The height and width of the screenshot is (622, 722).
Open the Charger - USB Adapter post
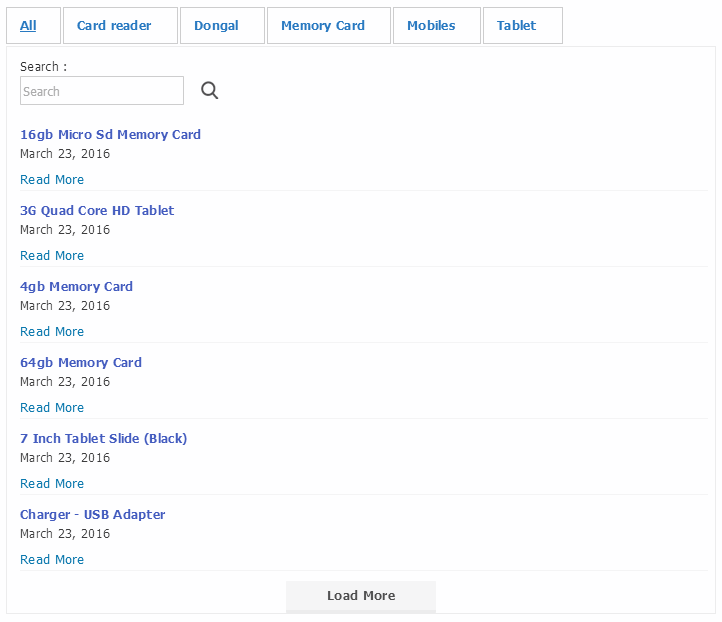92,515
